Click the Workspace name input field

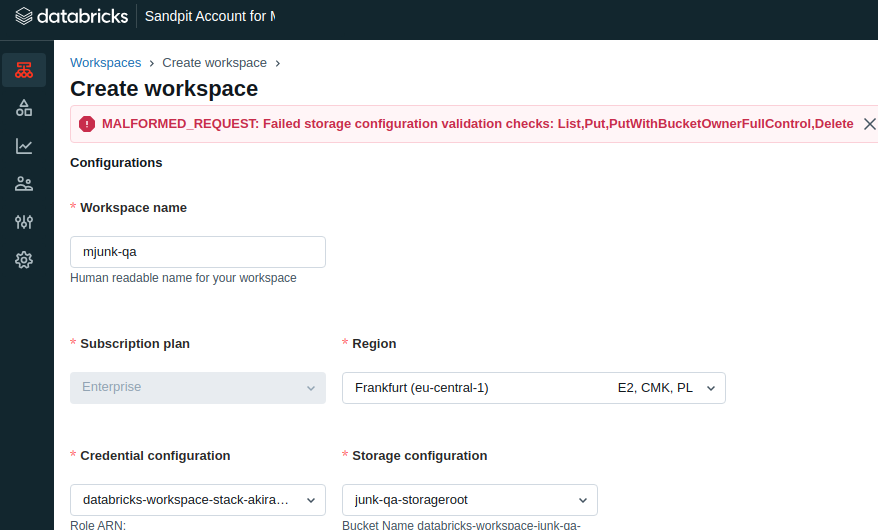tap(197, 252)
